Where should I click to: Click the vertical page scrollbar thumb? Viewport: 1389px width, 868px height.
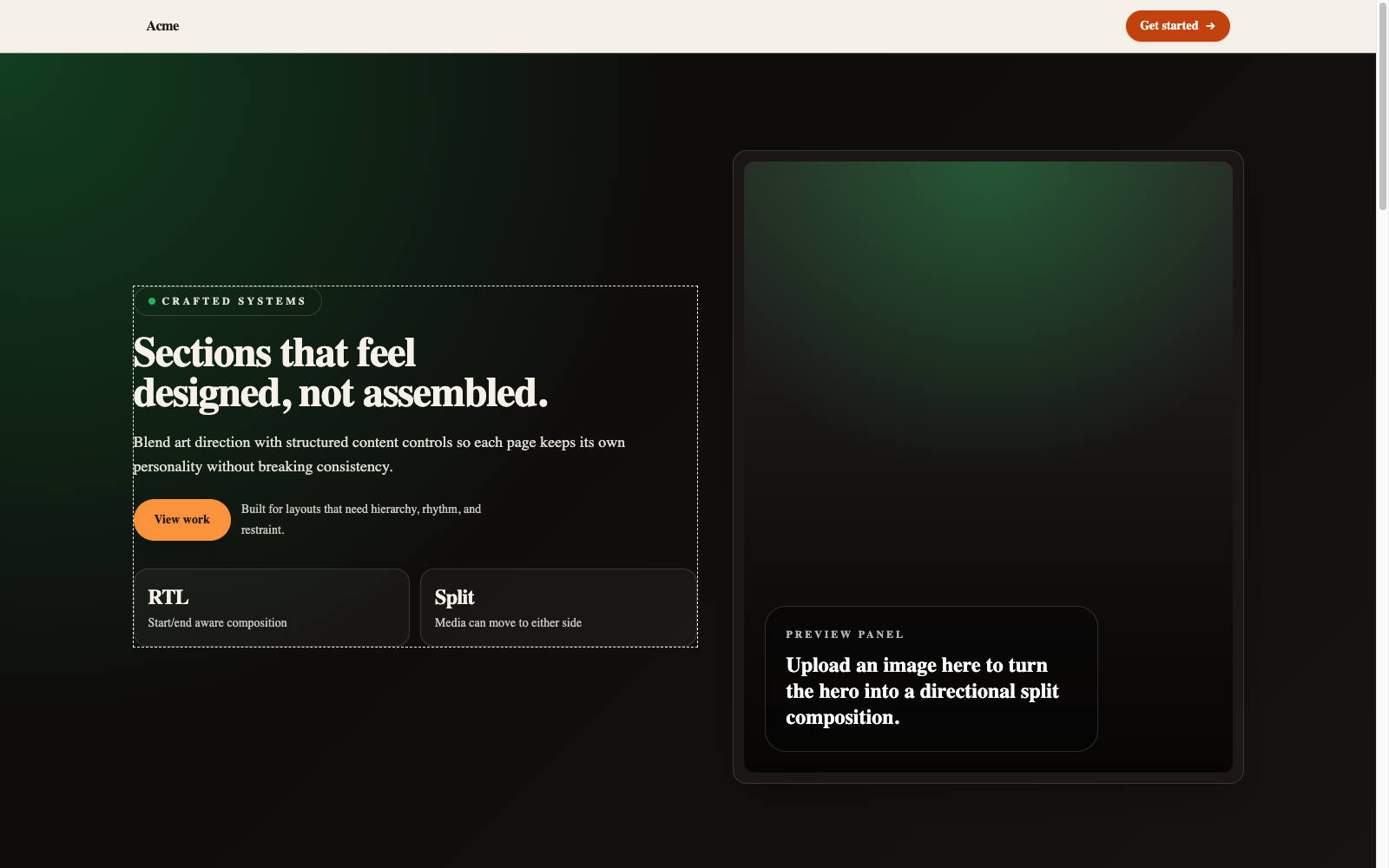[x=1383, y=106]
